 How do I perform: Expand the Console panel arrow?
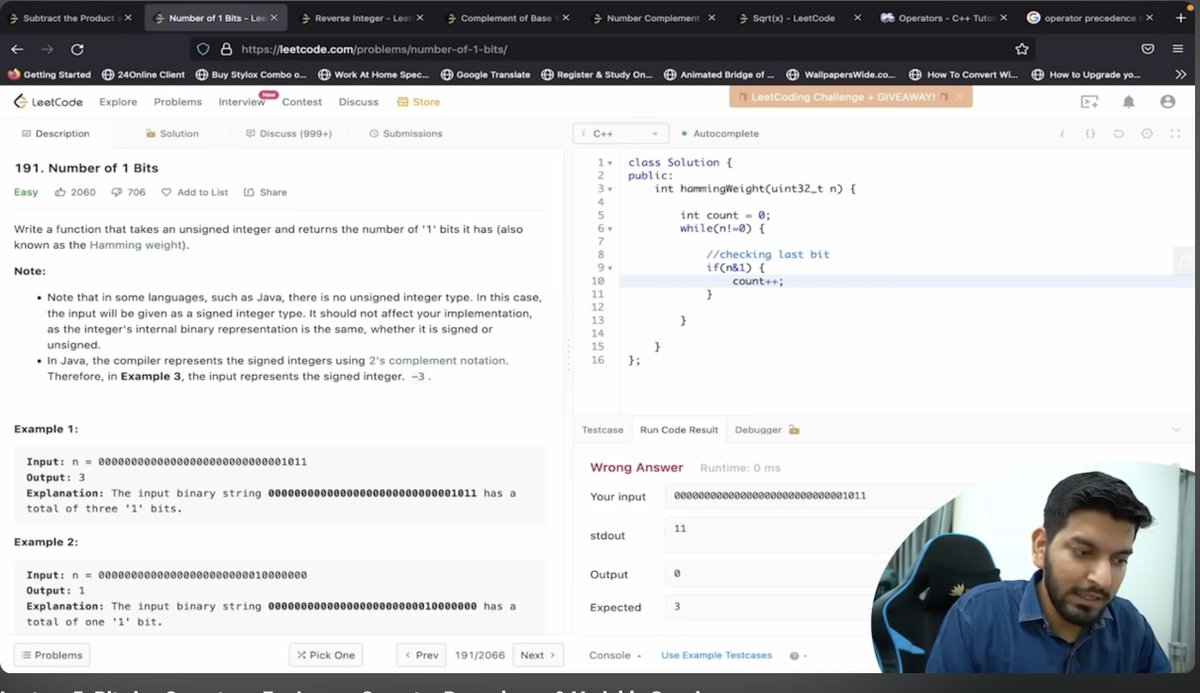(x=639, y=656)
